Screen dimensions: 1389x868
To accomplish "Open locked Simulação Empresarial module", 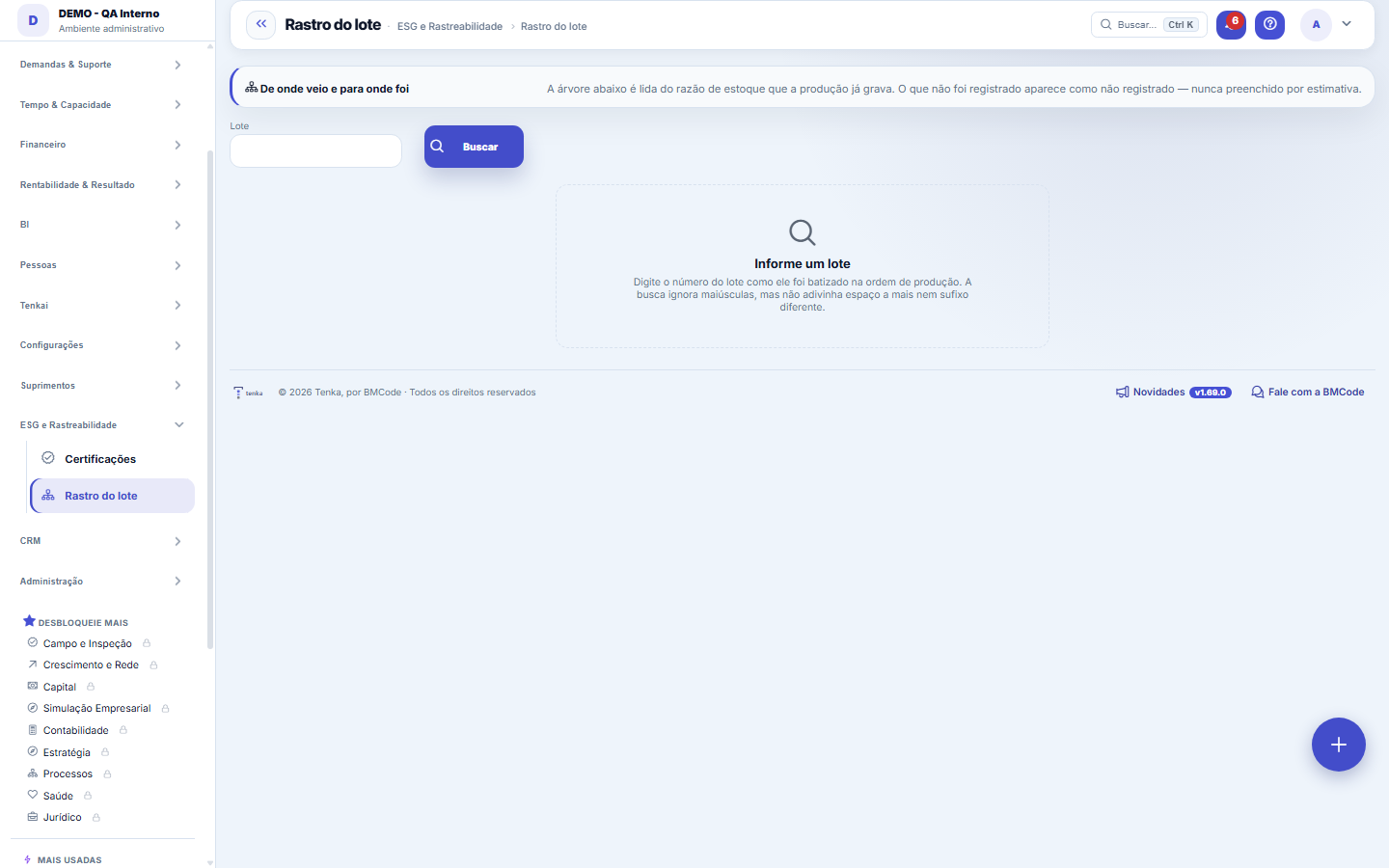I will pyautogui.click(x=97, y=708).
